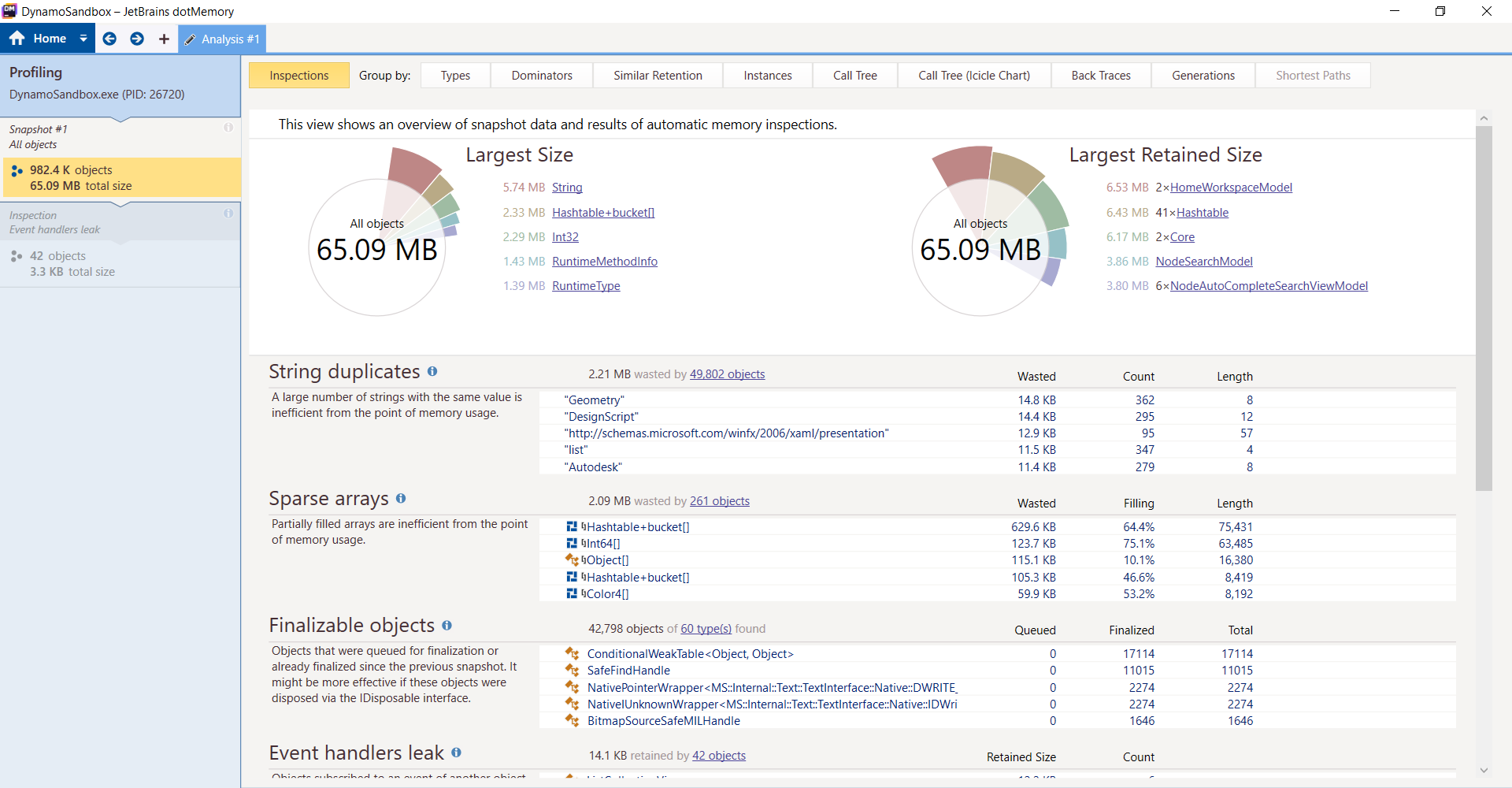
Task: Open the Call Tree (Icicle Chart) view
Action: coord(974,76)
